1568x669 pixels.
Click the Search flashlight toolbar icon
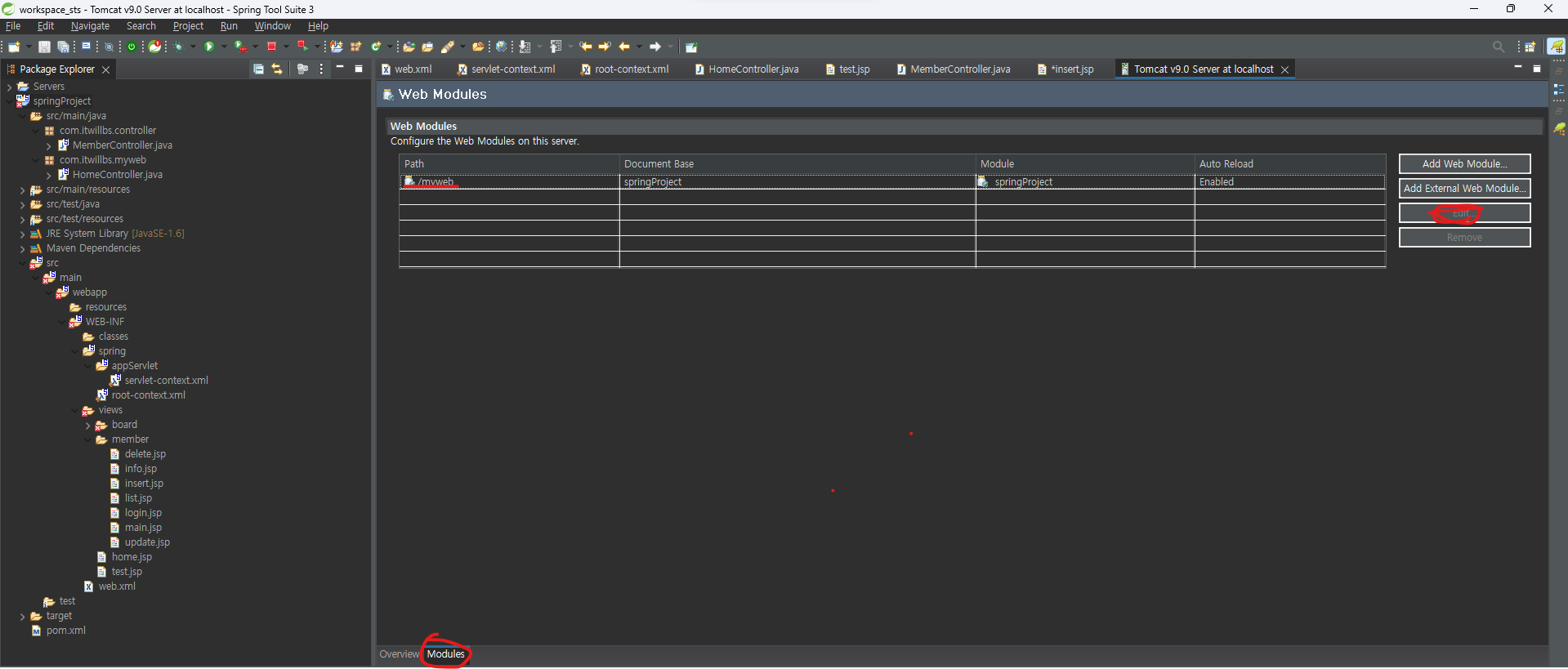[x=448, y=47]
